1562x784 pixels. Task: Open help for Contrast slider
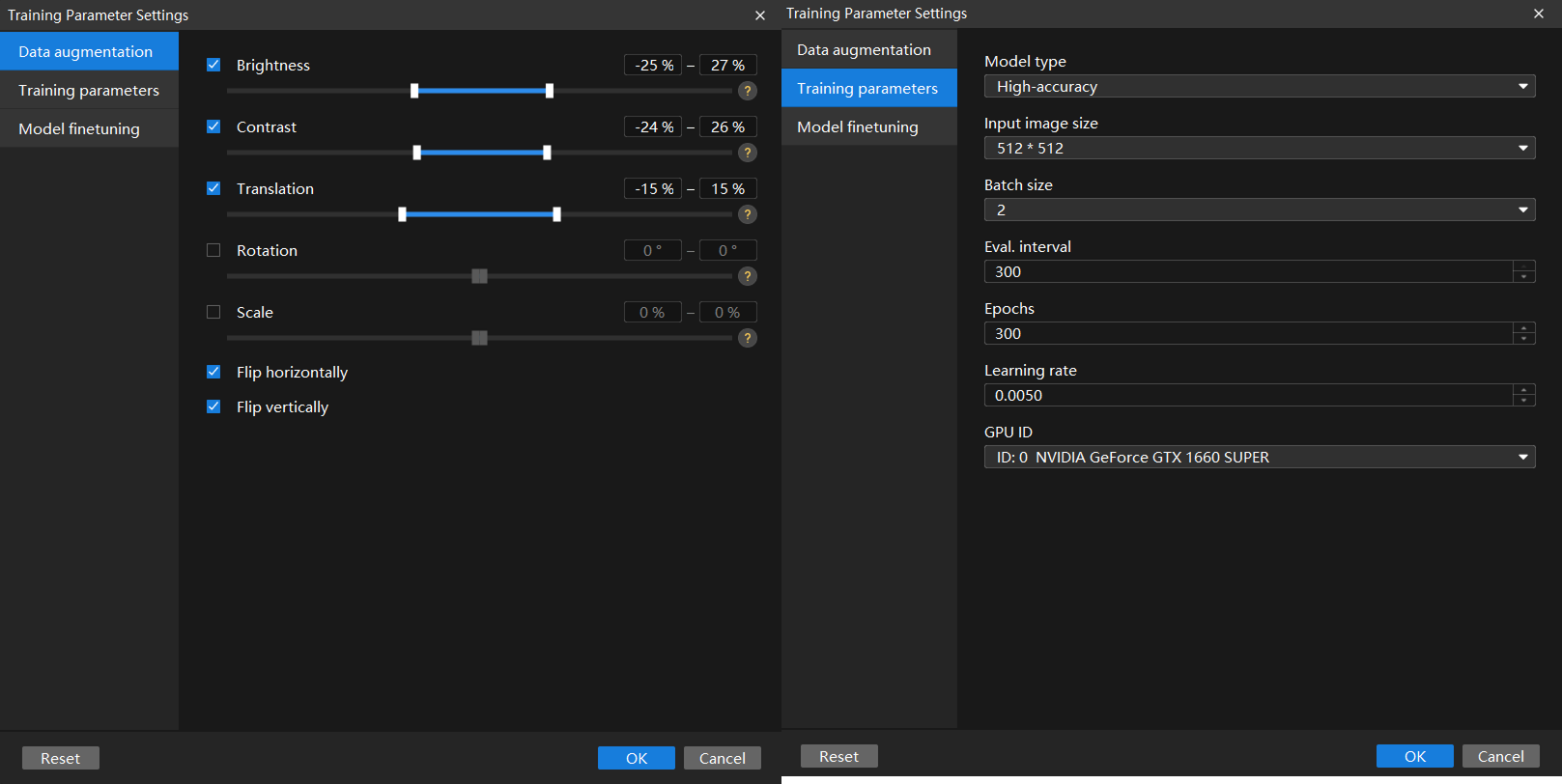748,153
